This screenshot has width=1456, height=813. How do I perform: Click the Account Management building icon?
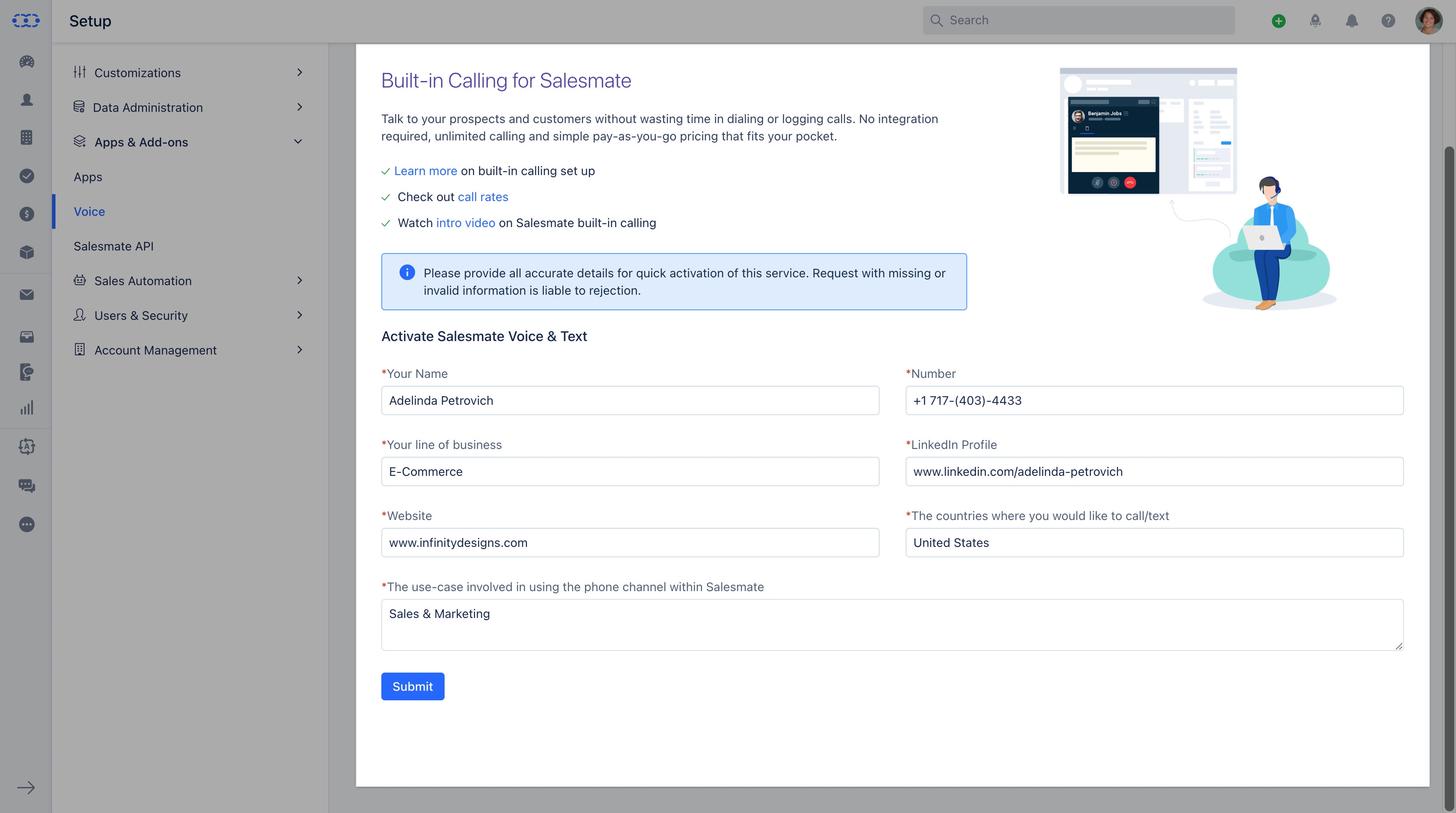click(x=80, y=349)
